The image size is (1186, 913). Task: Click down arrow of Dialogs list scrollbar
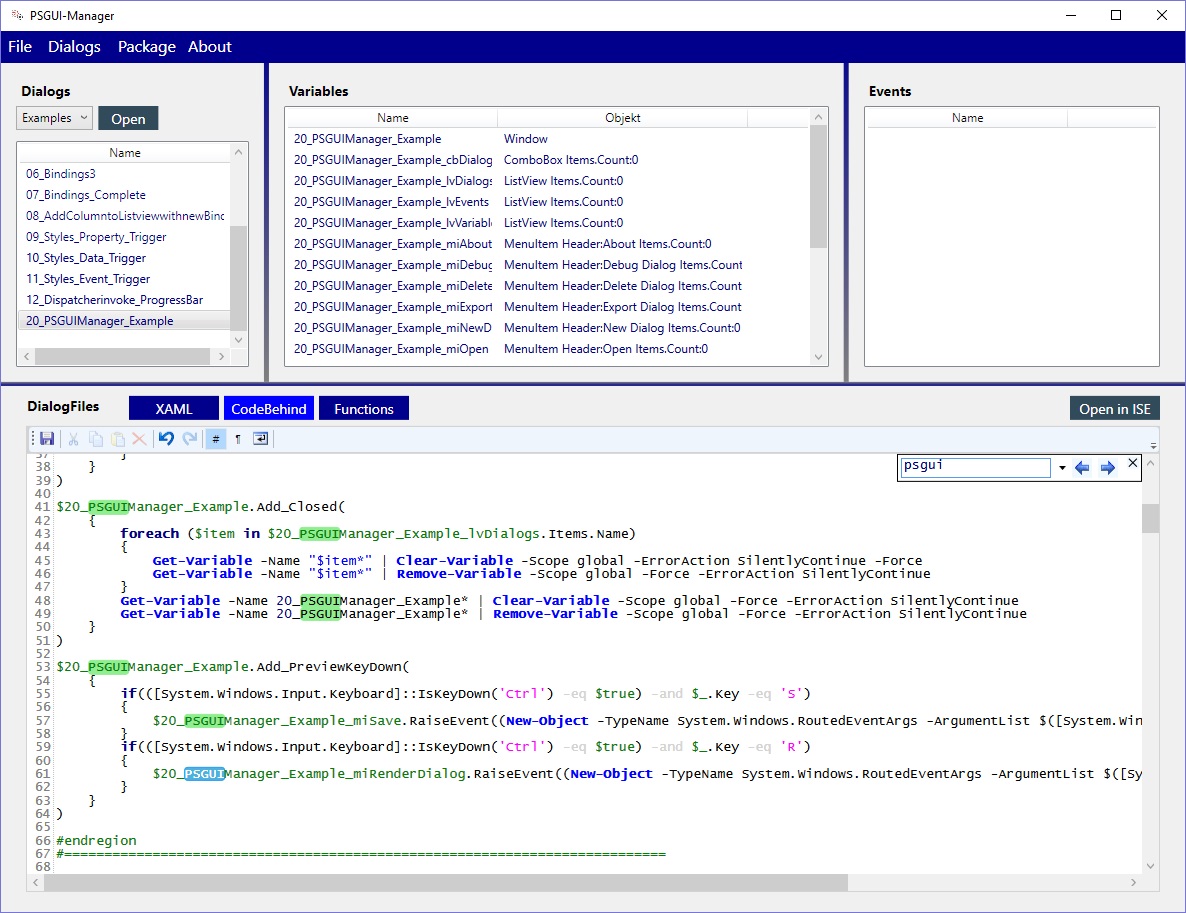[238, 340]
